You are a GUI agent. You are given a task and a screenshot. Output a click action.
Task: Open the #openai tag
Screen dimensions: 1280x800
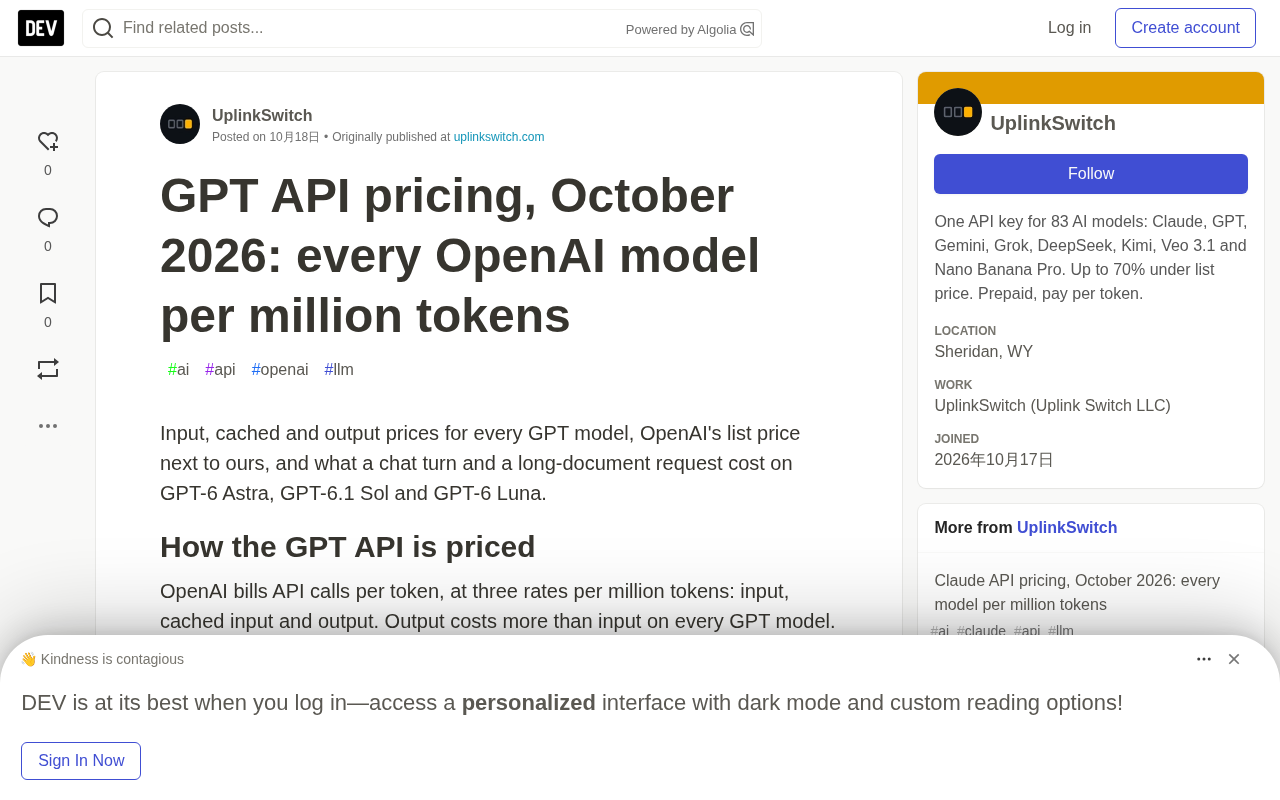coord(280,370)
